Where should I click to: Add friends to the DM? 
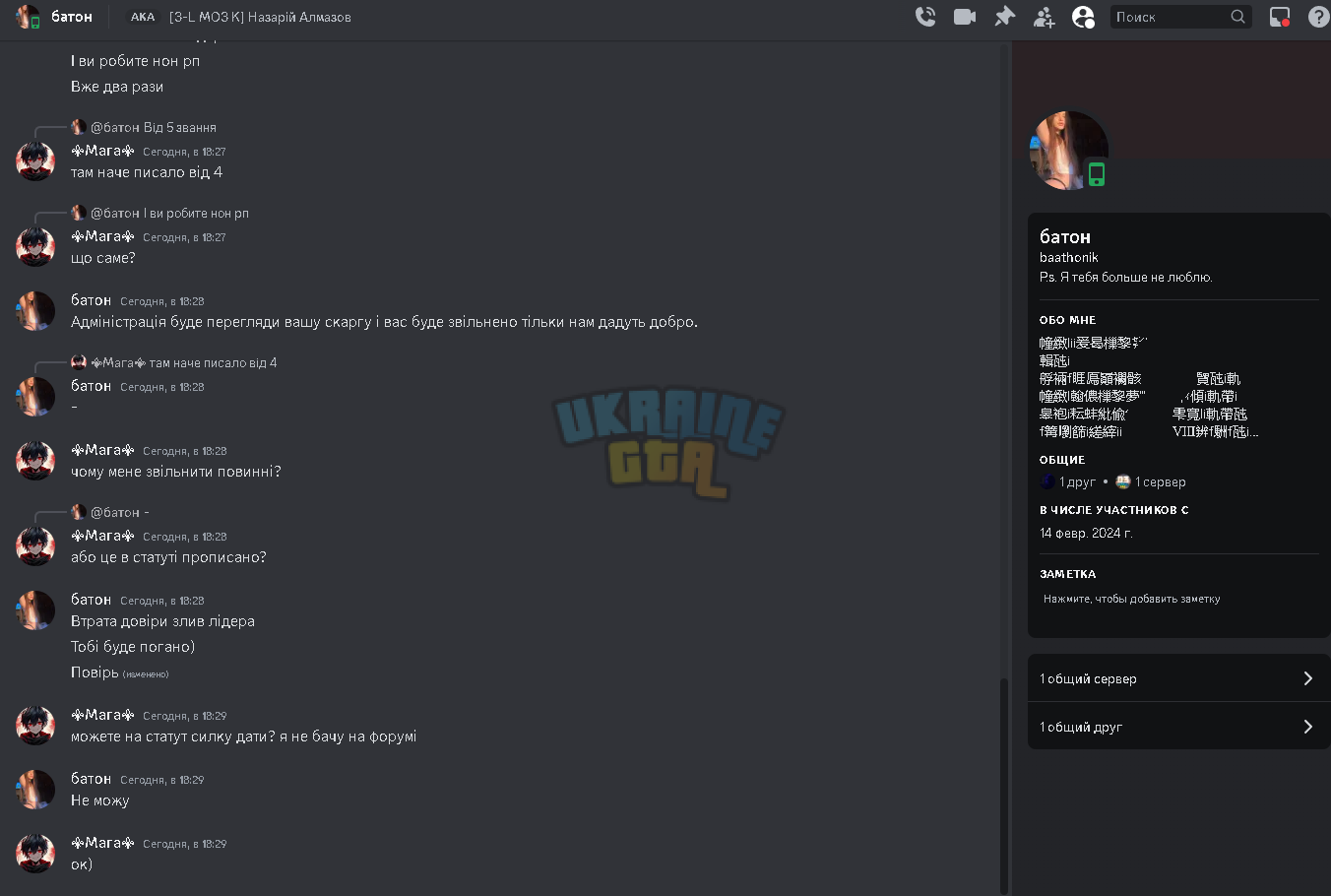point(1044,17)
